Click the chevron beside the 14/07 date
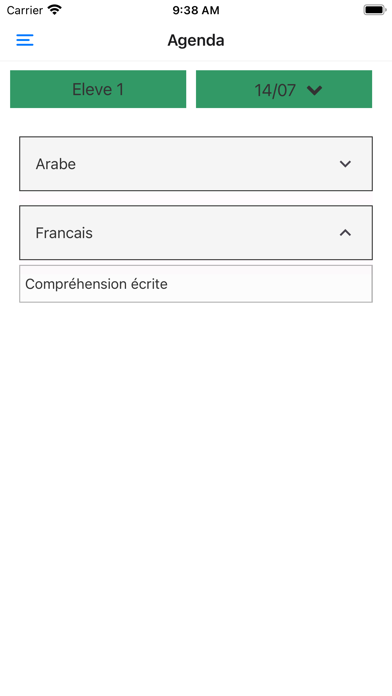392x696 pixels. (314, 90)
